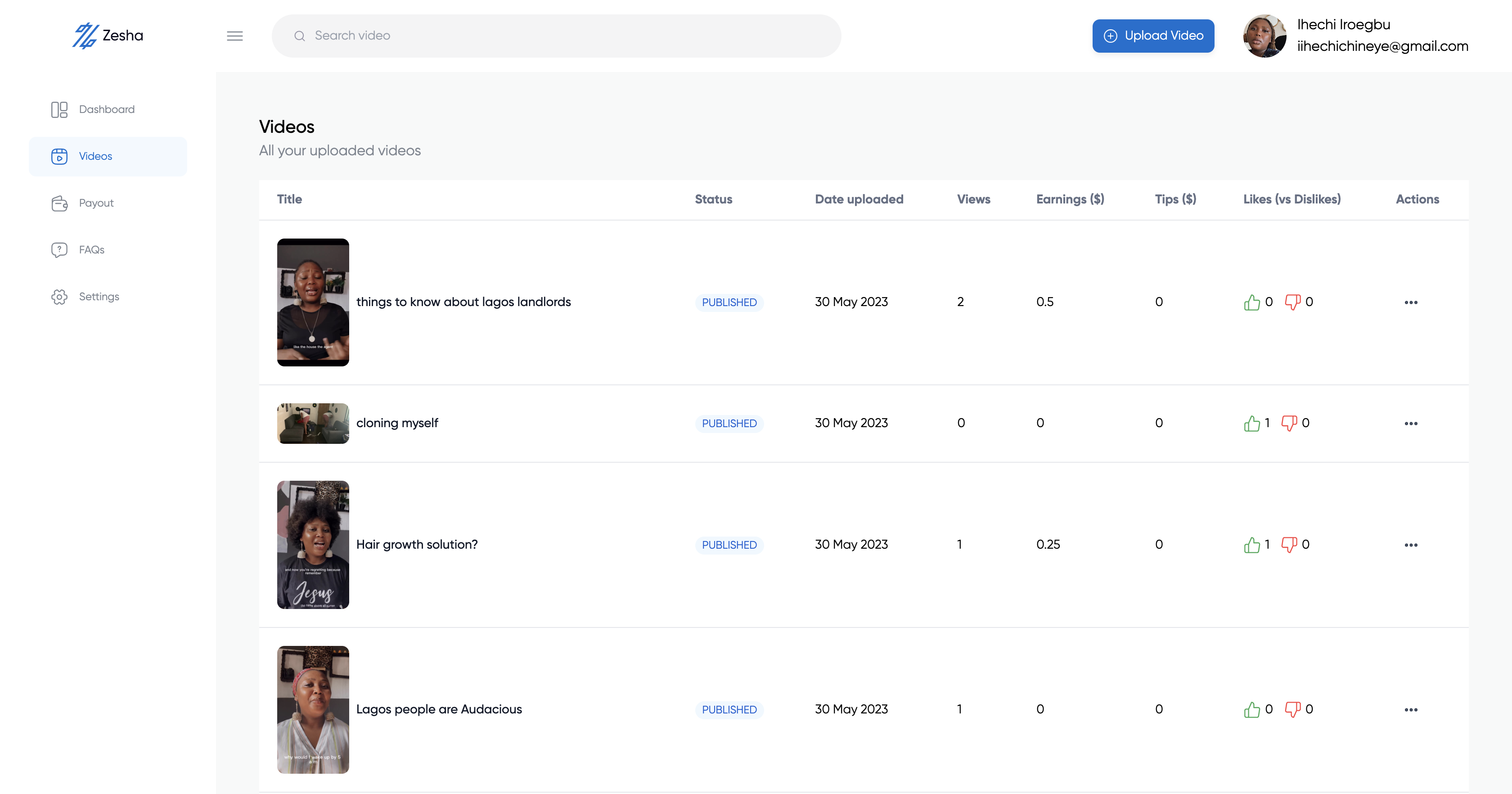Open actions menu for "things to know about lagos landlords"

tap(1412, 302)
